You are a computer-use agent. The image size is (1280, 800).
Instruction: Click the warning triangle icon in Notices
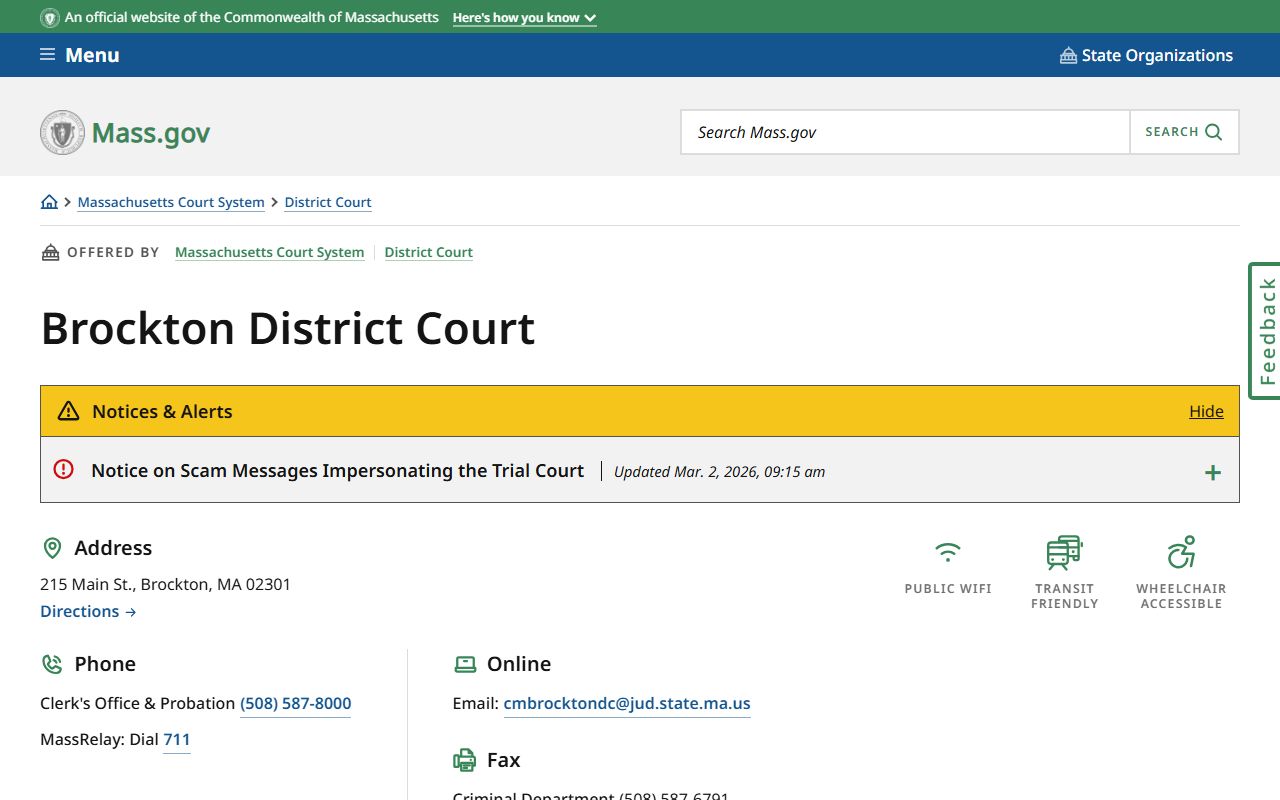[68, 411]
